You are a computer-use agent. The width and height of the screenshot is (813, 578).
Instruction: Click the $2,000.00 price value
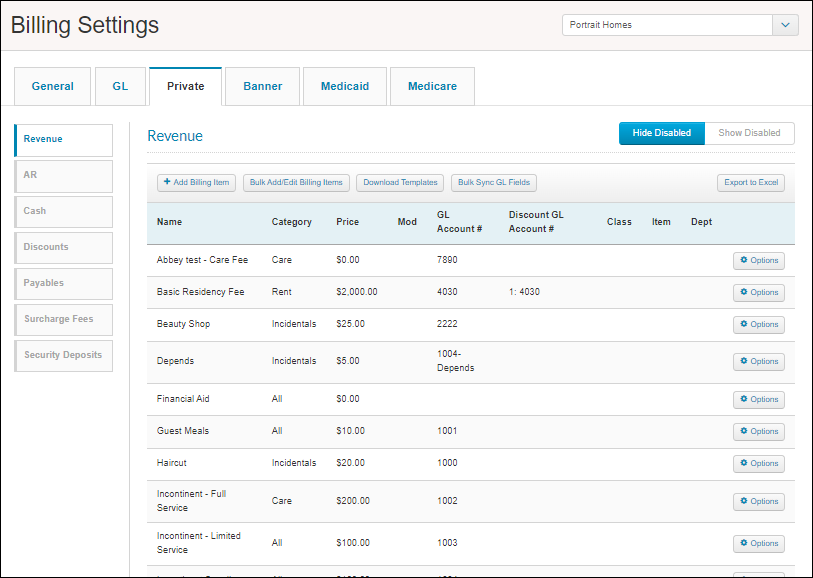point(357,292)
